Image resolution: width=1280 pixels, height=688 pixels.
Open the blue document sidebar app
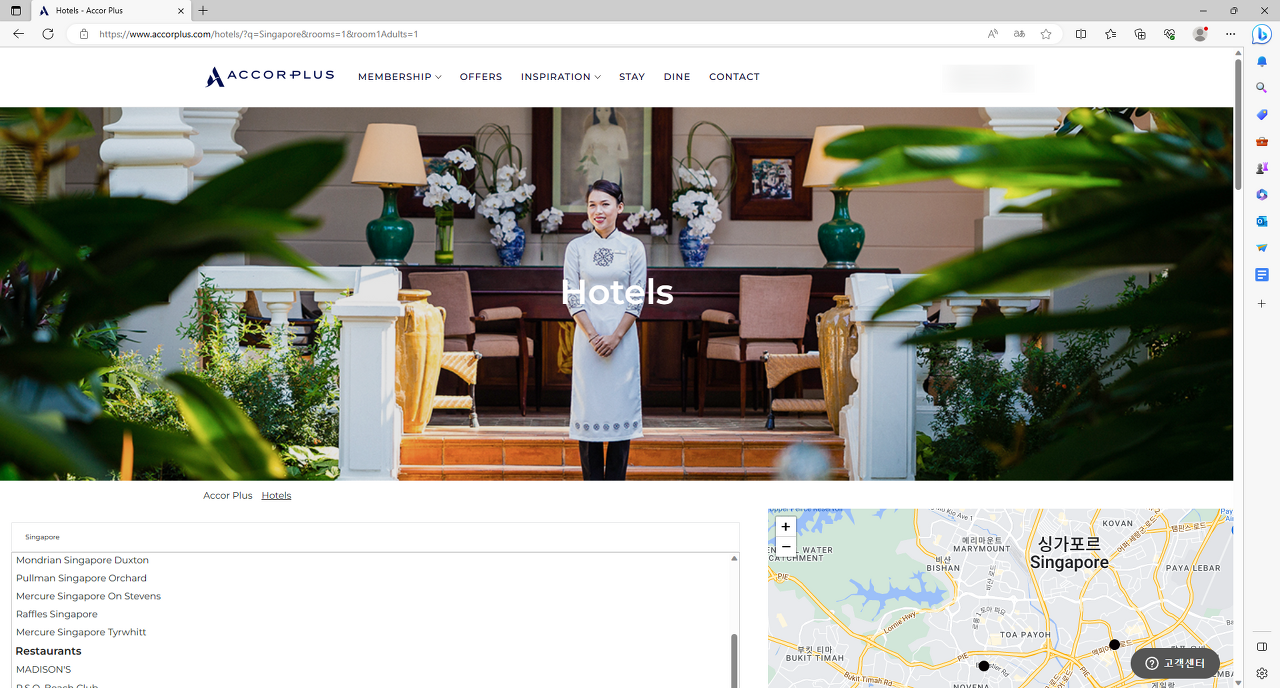(1262, 274)
